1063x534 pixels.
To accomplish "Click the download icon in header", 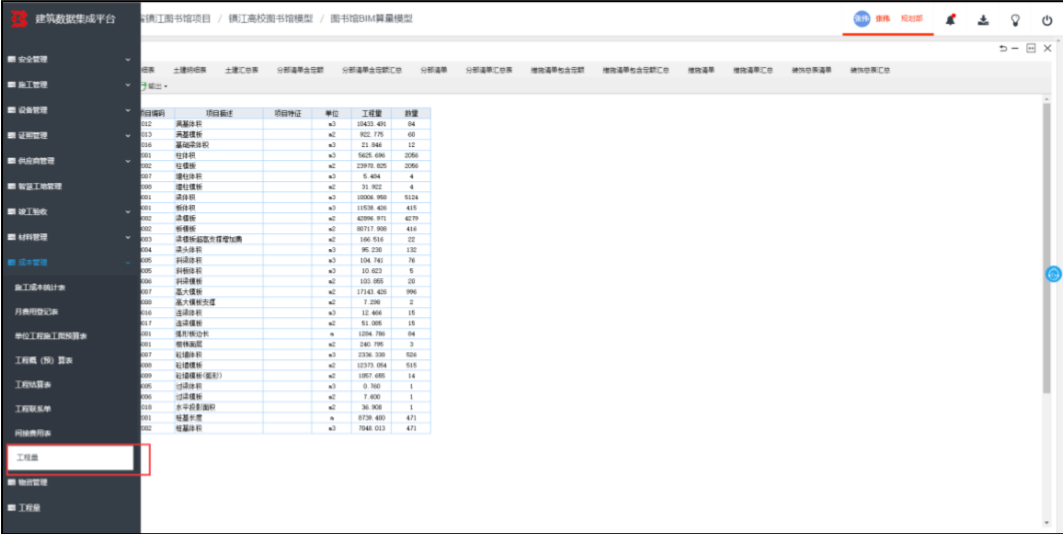I will click(983, 20).
